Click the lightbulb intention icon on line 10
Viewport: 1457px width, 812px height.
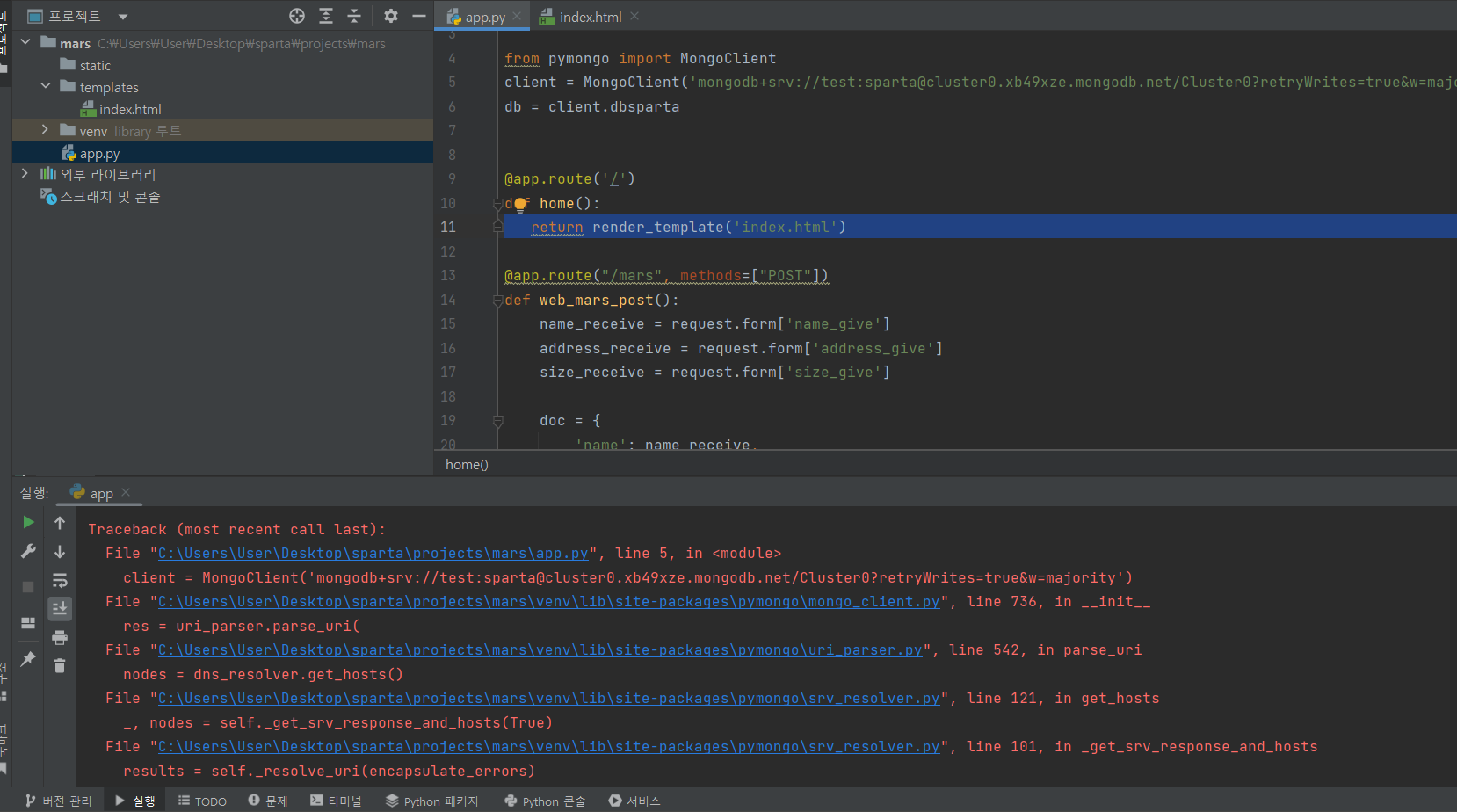520,204
